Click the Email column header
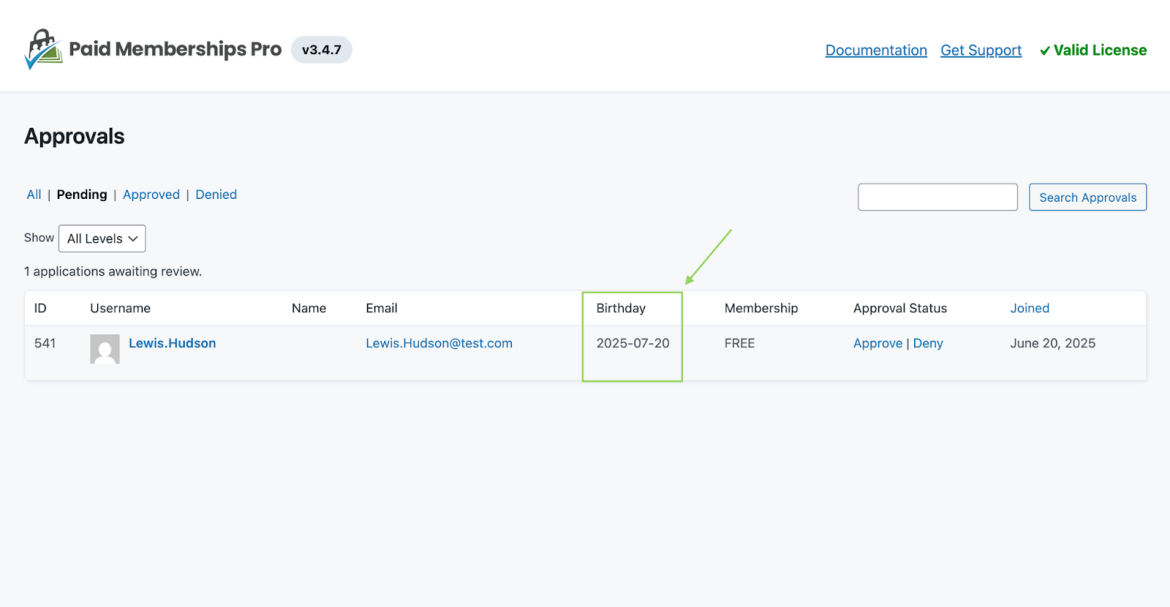This screenshot has height=607, width=1170. coord(381,308)
